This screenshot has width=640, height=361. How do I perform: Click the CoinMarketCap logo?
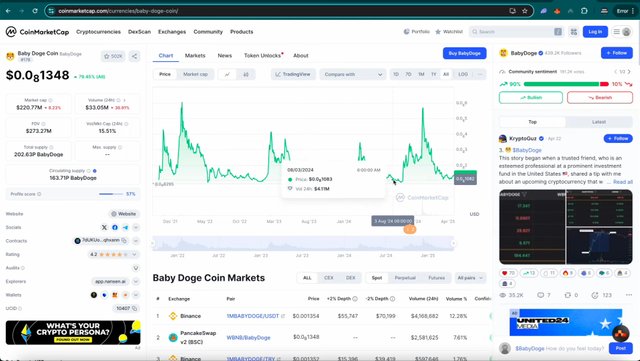37,32
